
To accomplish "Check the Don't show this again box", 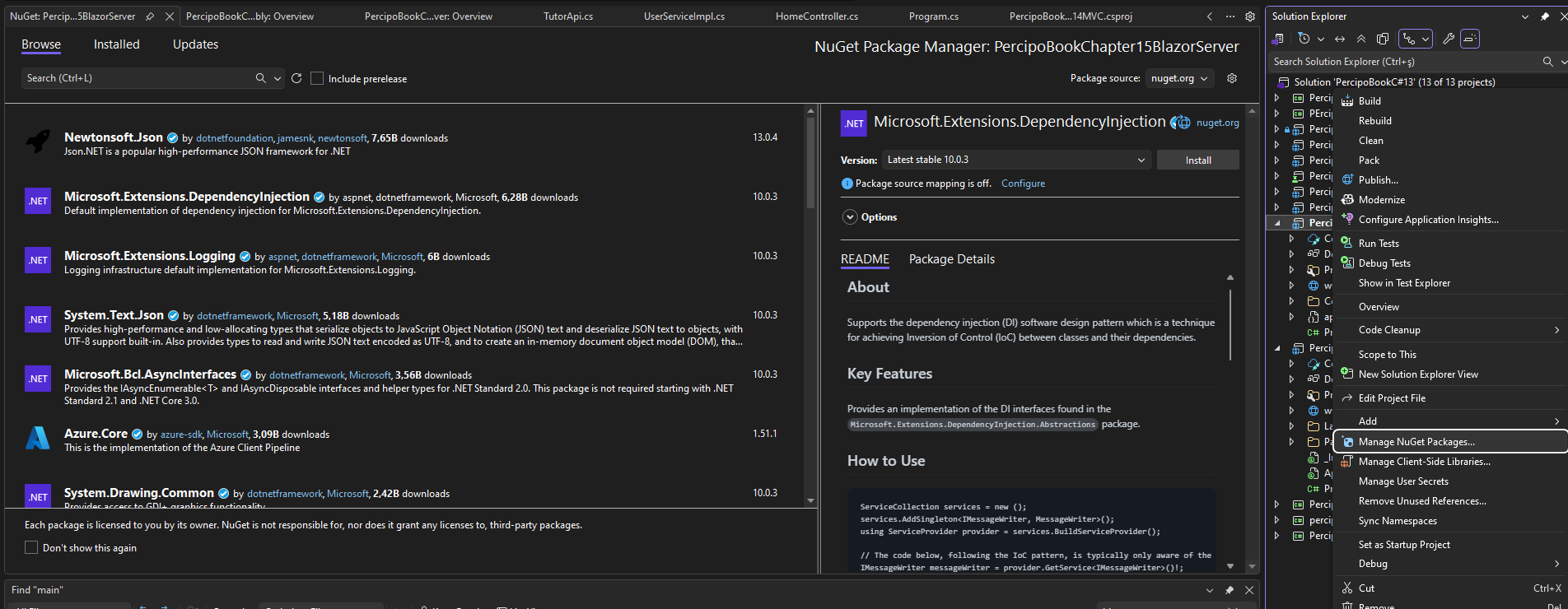I will point(31,547).
